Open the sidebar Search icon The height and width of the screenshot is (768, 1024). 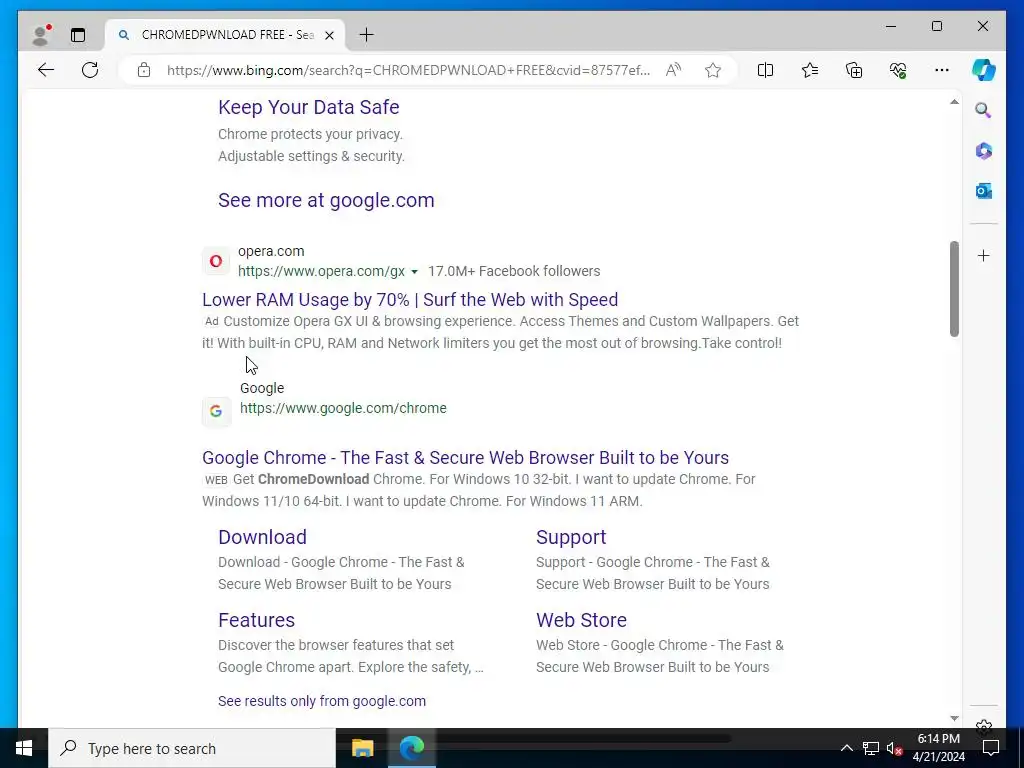click(984, 110)
